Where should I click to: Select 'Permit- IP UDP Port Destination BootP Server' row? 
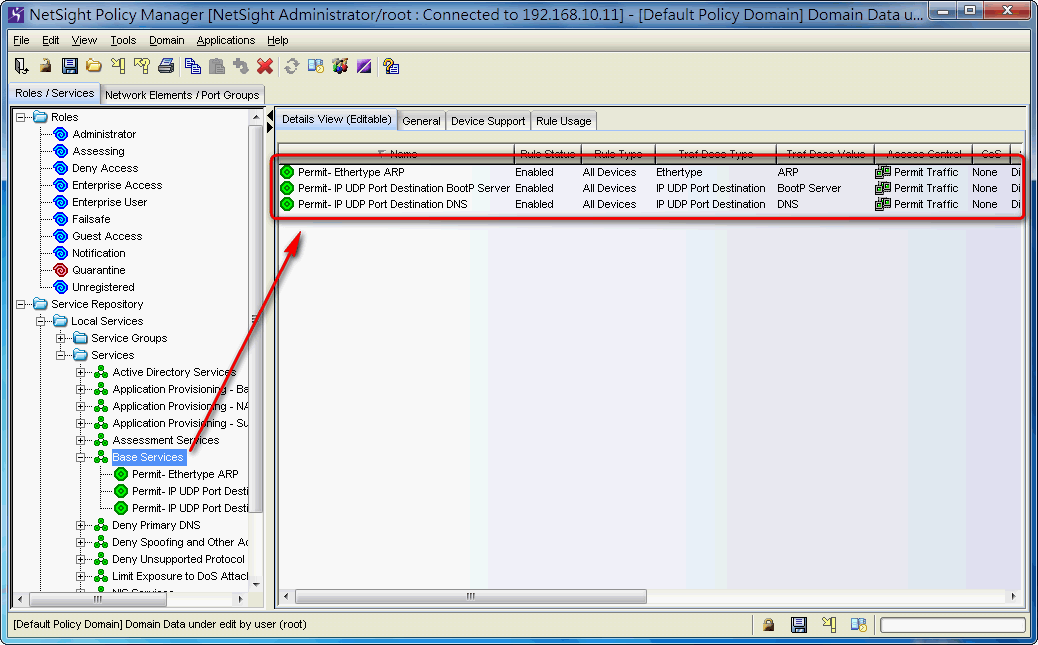[649, 188]
